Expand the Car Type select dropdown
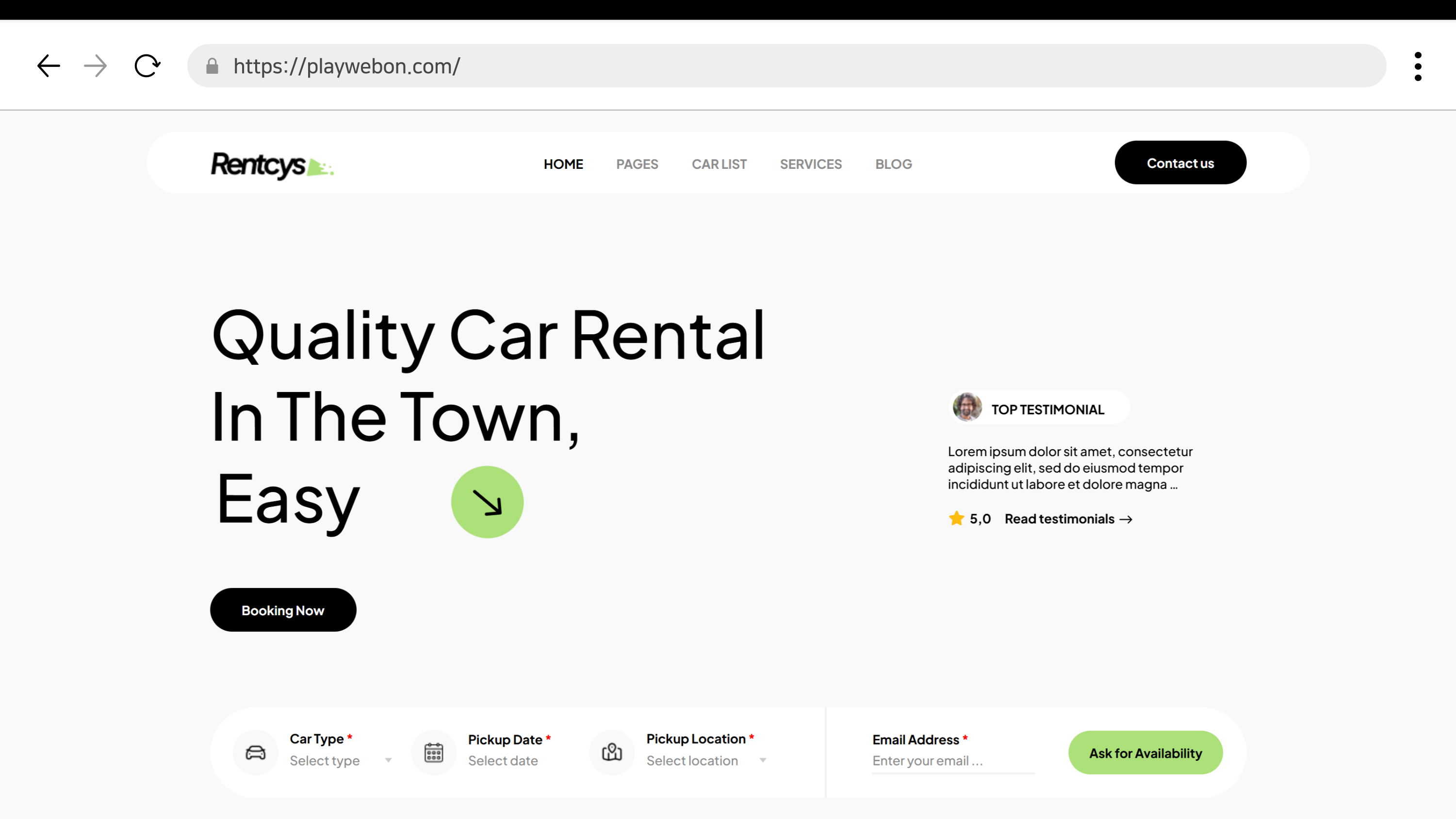 coord(340,761)
